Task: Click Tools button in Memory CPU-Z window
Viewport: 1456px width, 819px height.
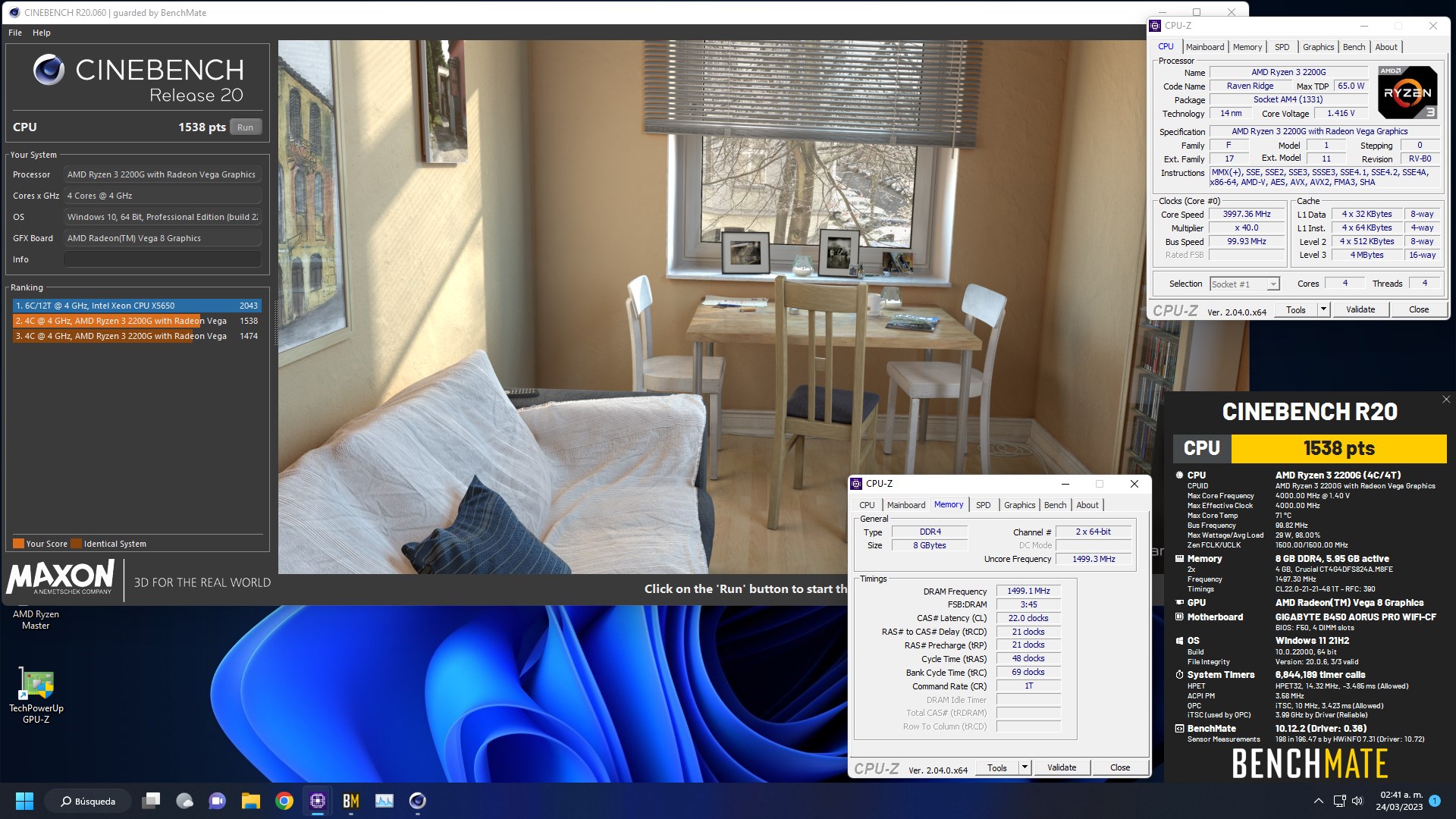Action: [997, 767]
